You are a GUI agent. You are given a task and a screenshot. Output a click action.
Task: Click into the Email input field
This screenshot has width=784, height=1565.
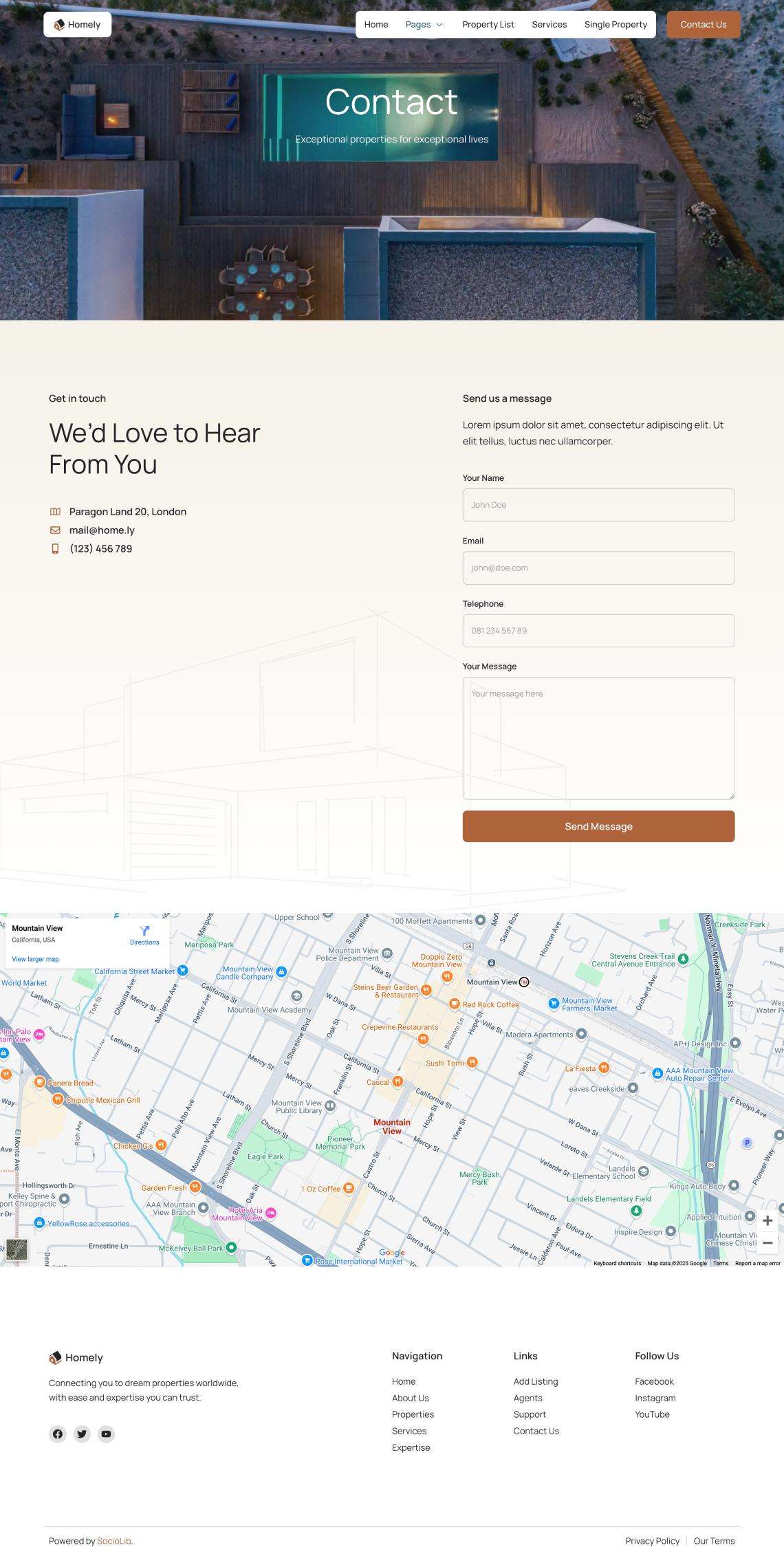(x=598, y=568)
